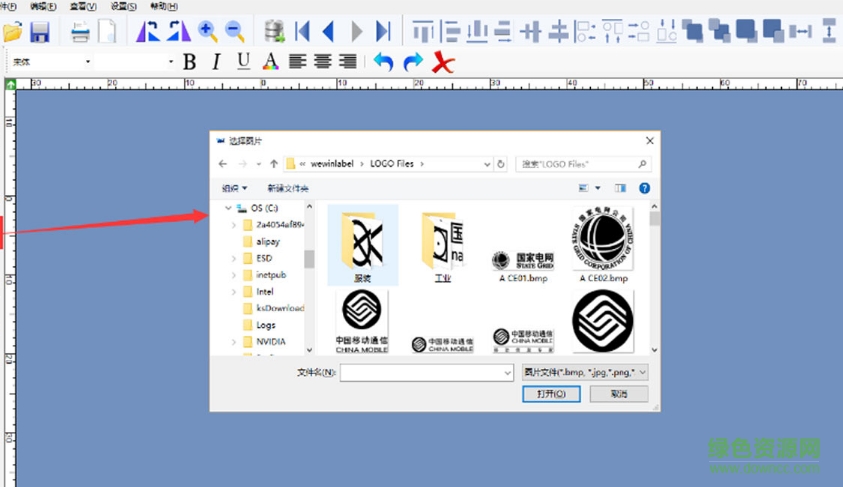
Task: Align objects to top edge
Action: 423,31
